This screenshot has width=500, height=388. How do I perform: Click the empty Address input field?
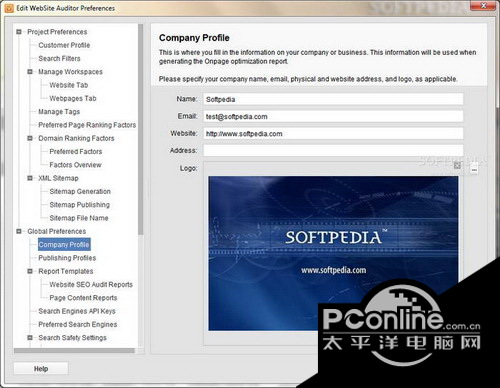tap(333, 150)
